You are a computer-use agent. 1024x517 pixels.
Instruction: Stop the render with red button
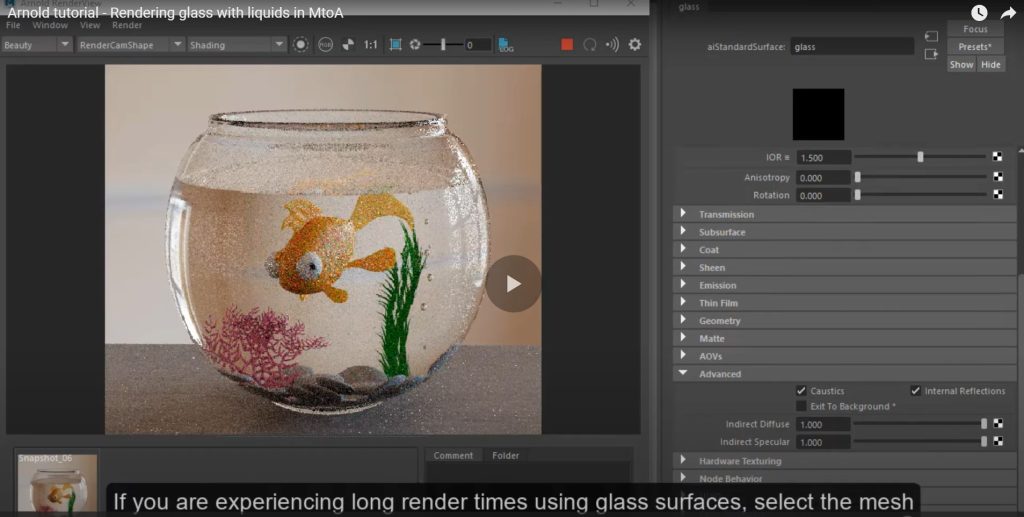pos(567,44)
